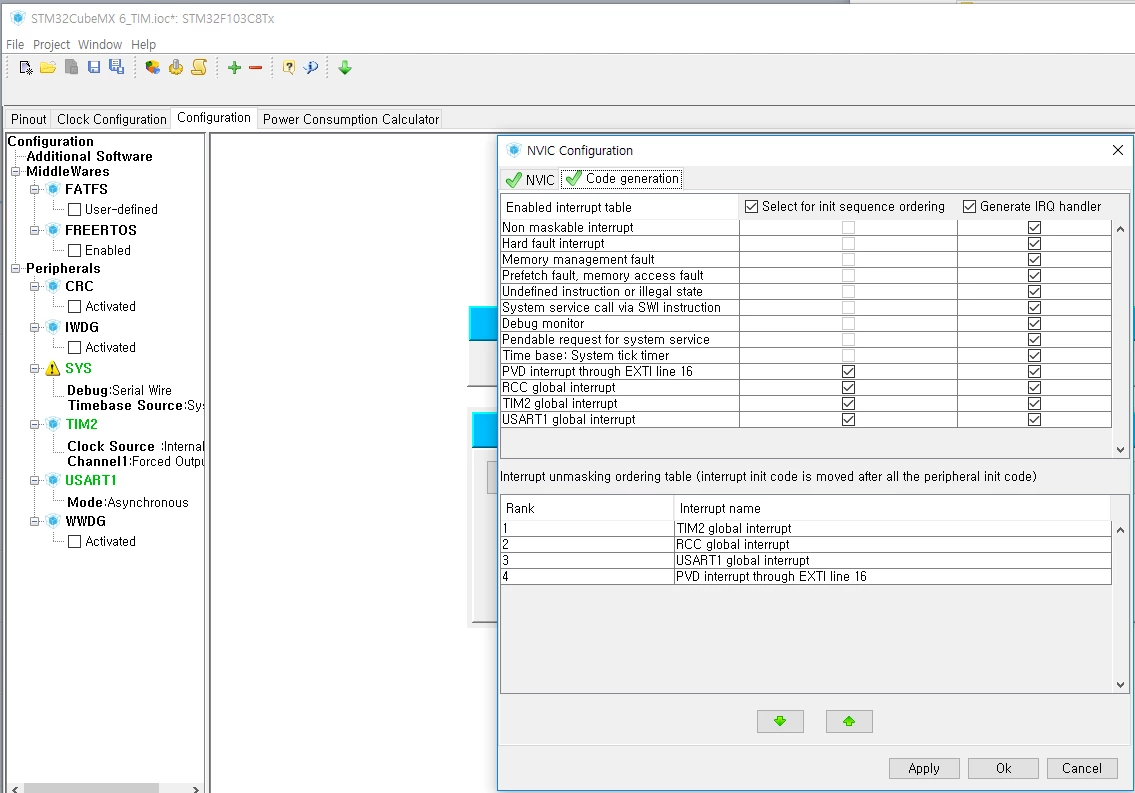Collapse the USART1 peripheral node

point(34,480)
